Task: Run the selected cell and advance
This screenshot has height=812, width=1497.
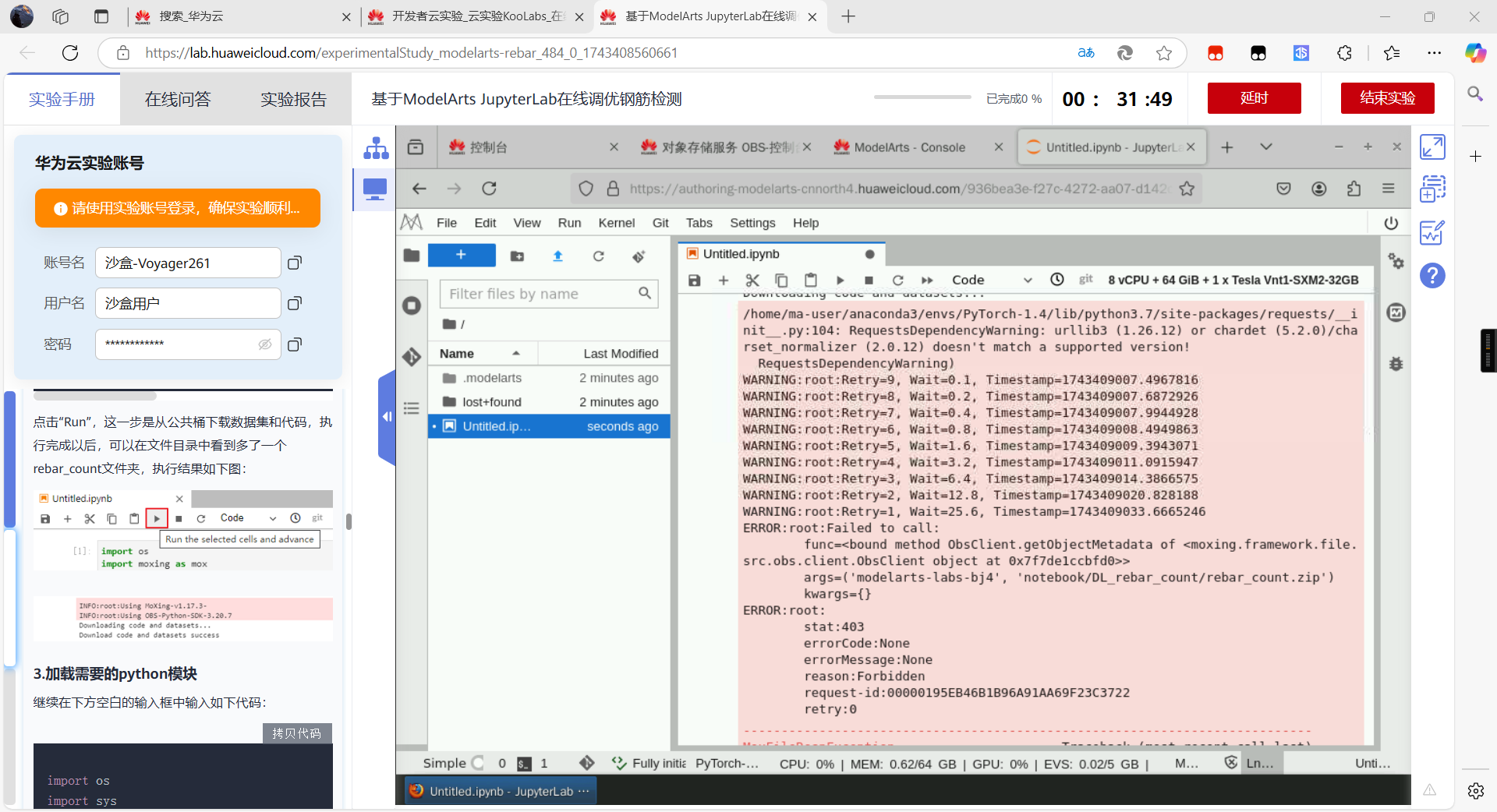Action: point(840,280)
